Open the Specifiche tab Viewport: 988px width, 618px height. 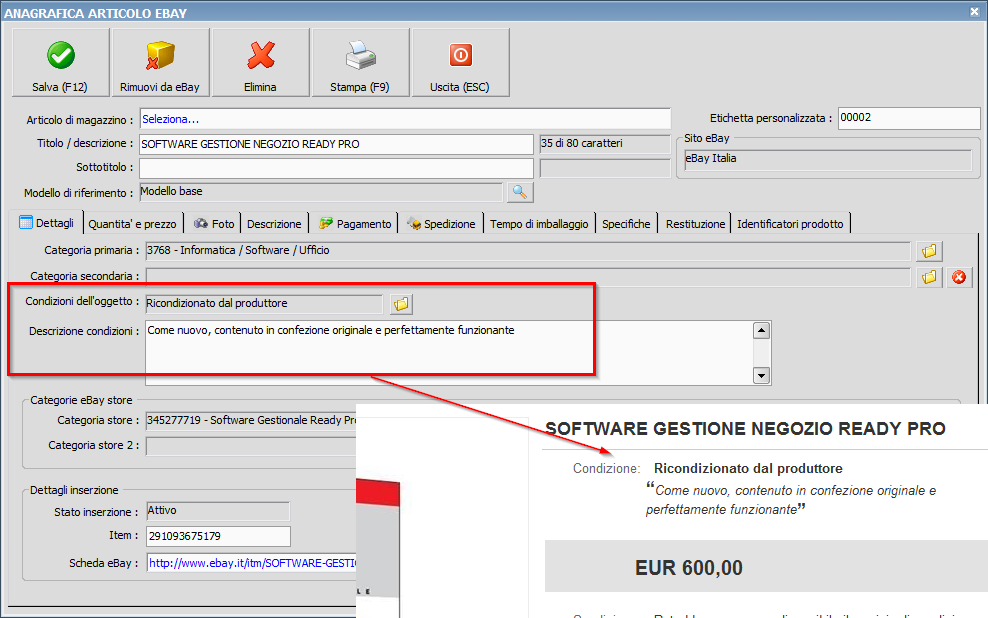pos(626,224)
